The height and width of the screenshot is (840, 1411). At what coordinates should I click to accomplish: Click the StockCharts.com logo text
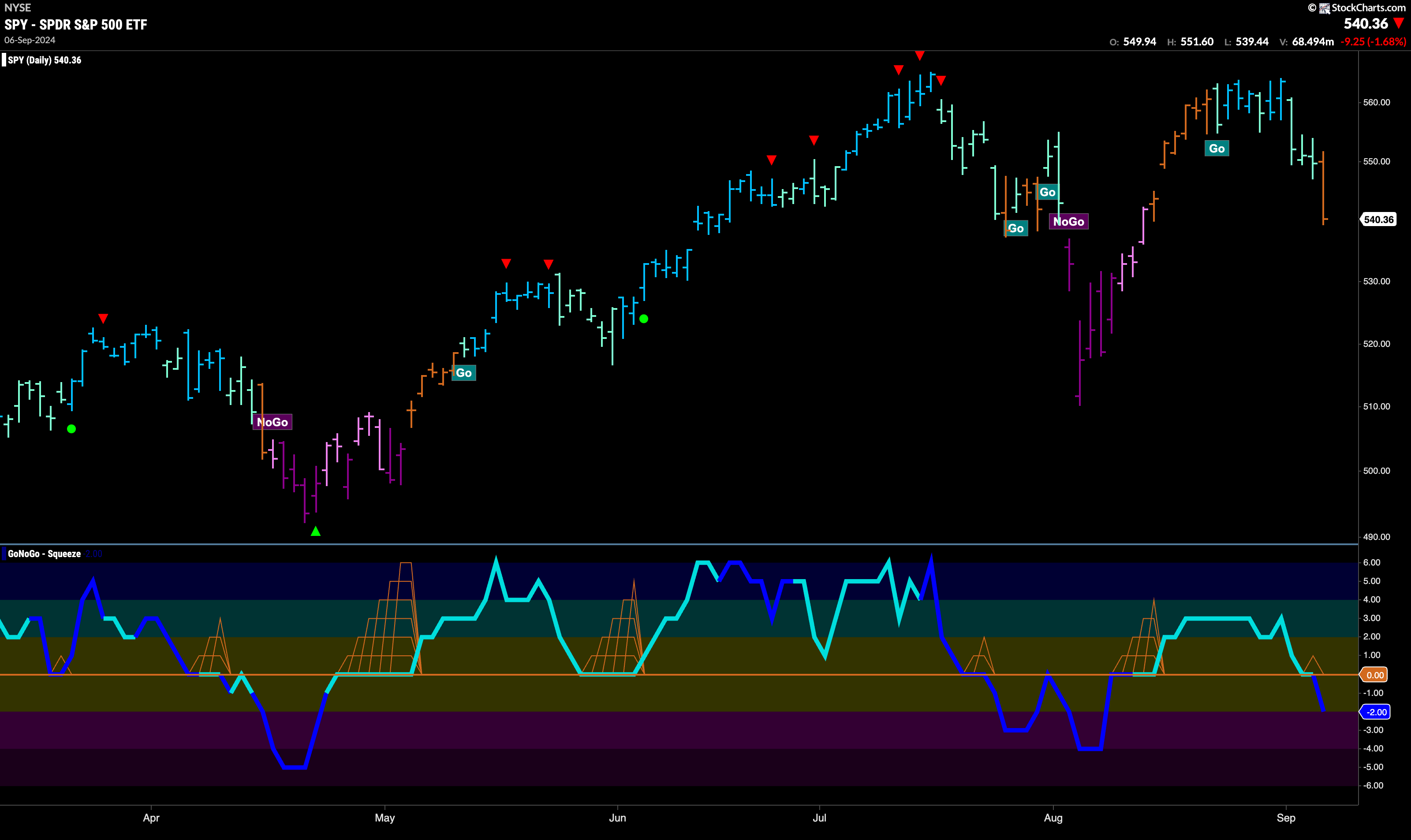coord(1368,7)
